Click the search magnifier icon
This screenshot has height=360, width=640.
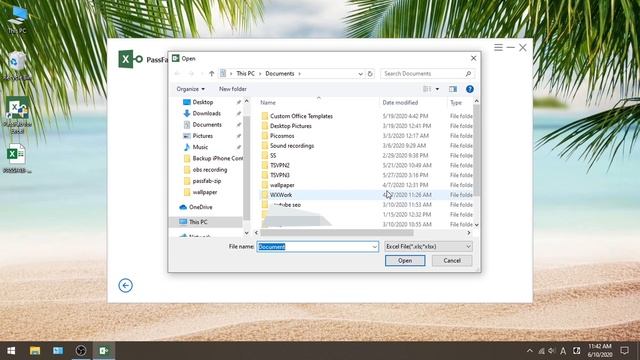(x=468, y=73)
